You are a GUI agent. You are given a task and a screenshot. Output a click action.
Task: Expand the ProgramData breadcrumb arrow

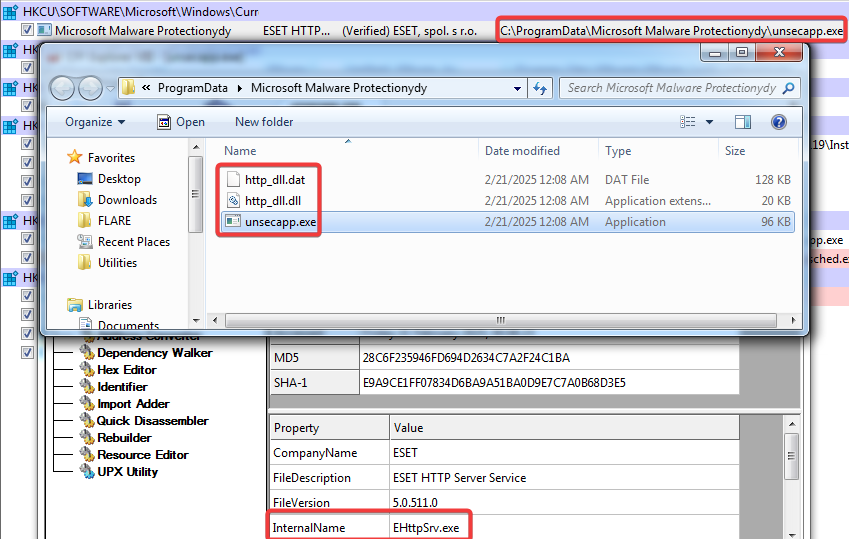point(239,88)
